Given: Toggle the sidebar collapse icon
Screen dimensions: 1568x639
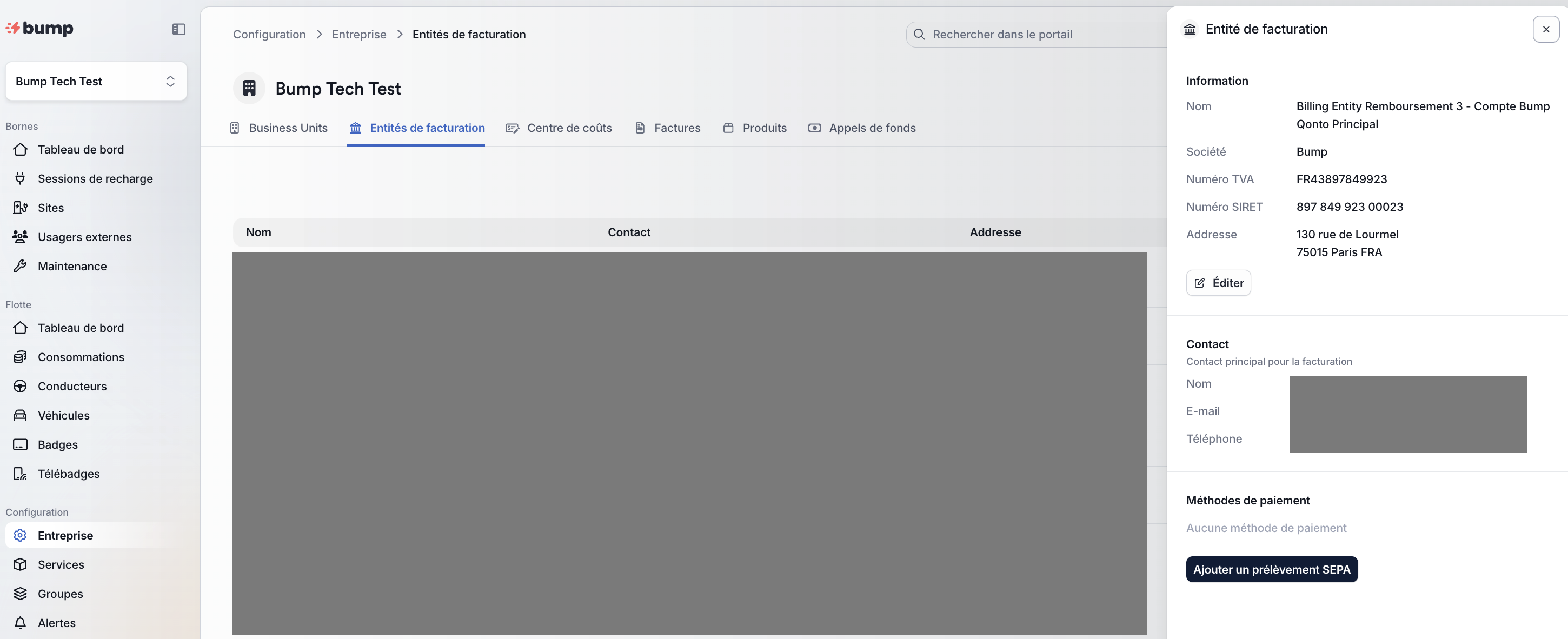Looking at the screenshot, I should 178,29.
